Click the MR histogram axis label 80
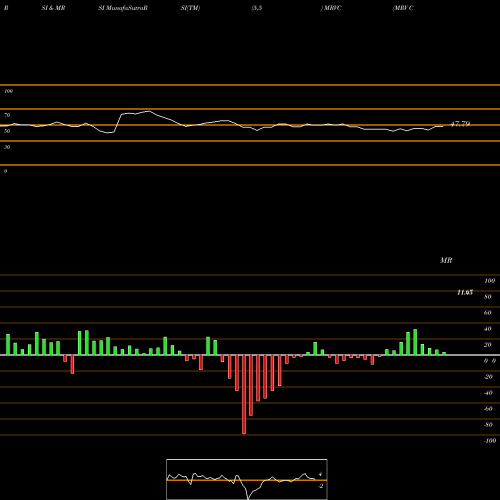This screenshot has height=500, width=500. click(x=487, y=297)
